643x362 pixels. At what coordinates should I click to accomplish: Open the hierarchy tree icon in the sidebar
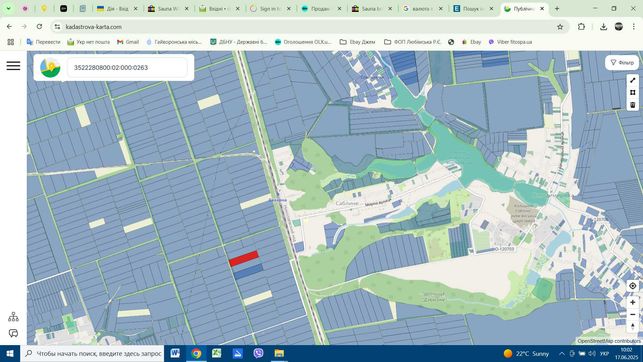[13, 316]
